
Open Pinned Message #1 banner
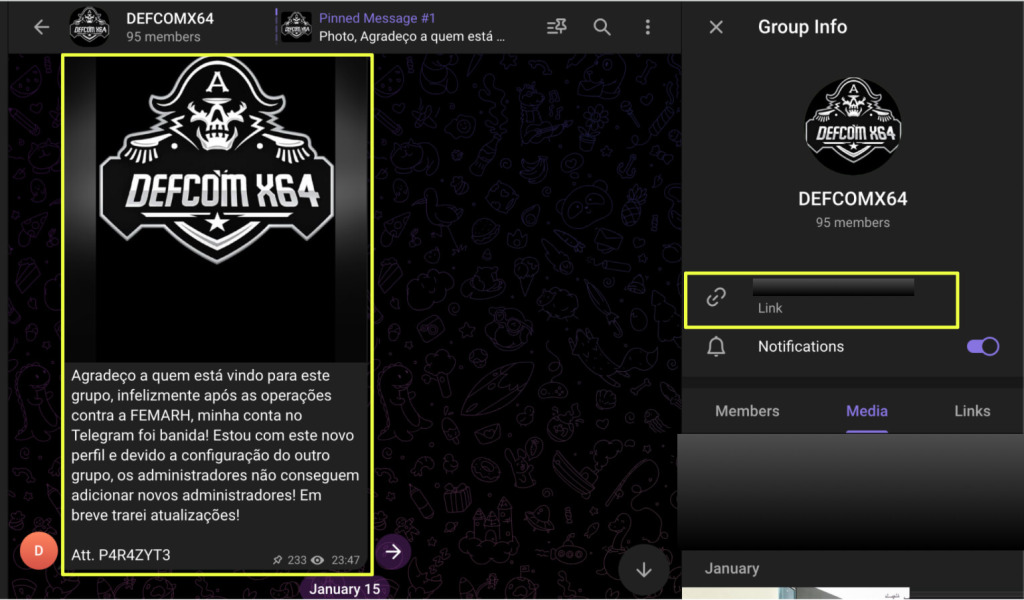point(410,27)
